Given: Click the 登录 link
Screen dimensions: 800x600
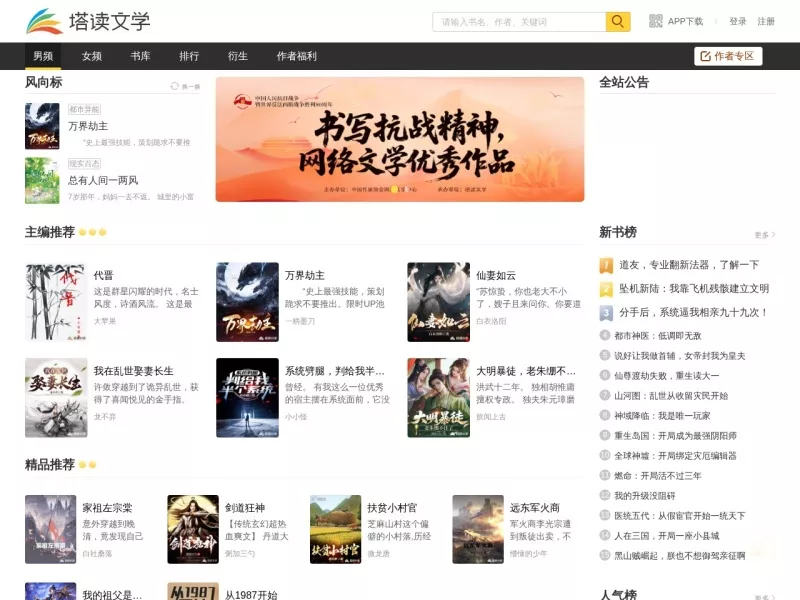Looking at the screenshot, I should (738, 21).
